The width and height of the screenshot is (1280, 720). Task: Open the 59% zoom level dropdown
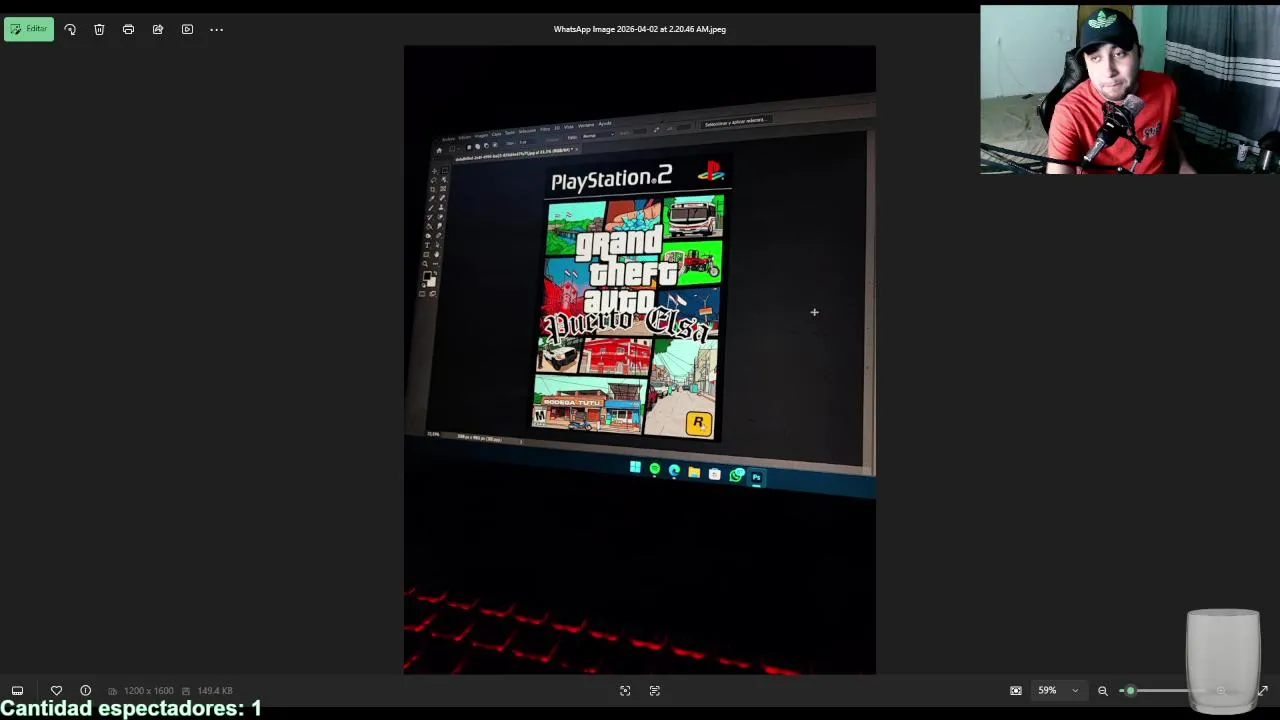[1058, 690]
